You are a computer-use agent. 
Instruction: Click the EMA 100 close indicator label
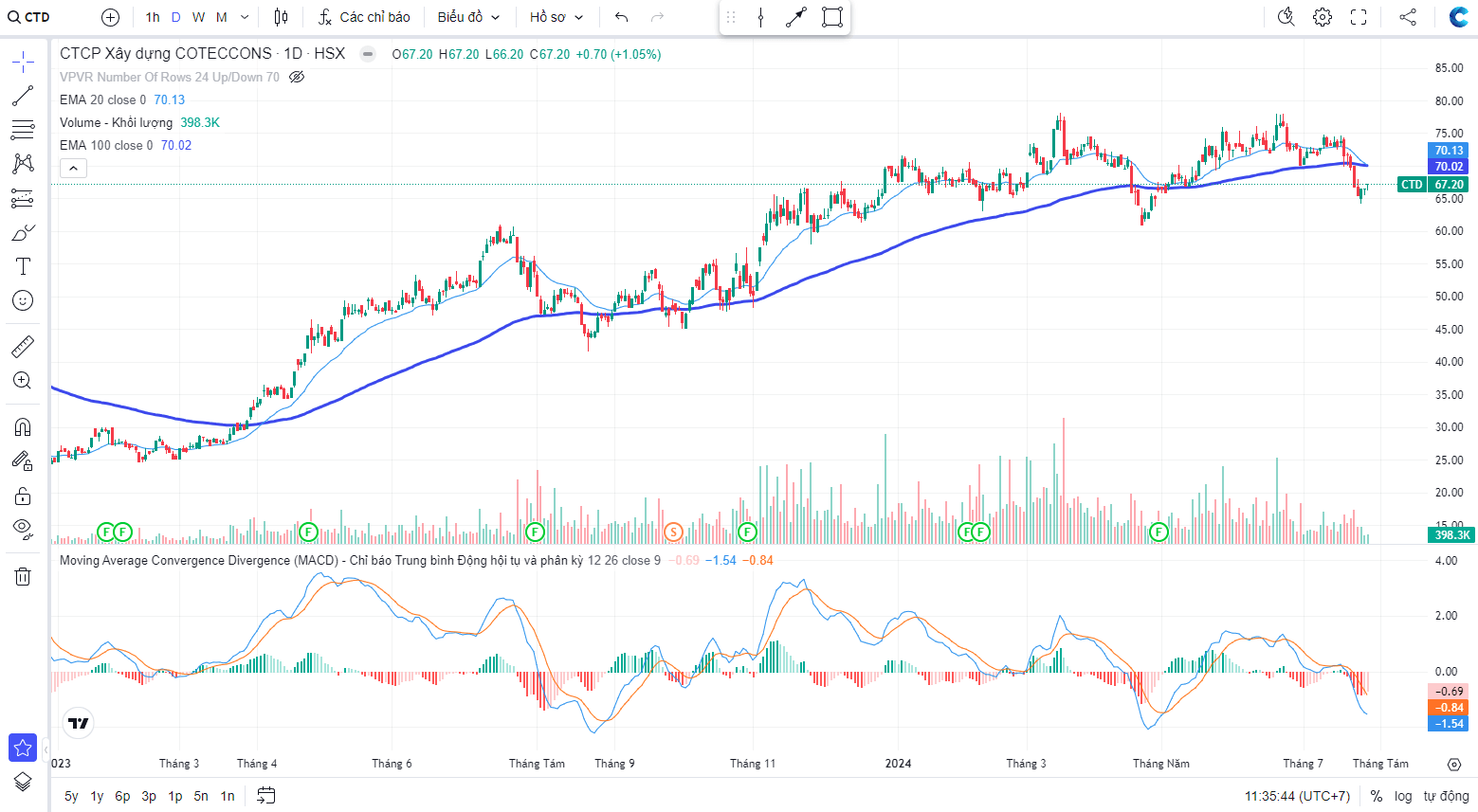coord(106,145)
